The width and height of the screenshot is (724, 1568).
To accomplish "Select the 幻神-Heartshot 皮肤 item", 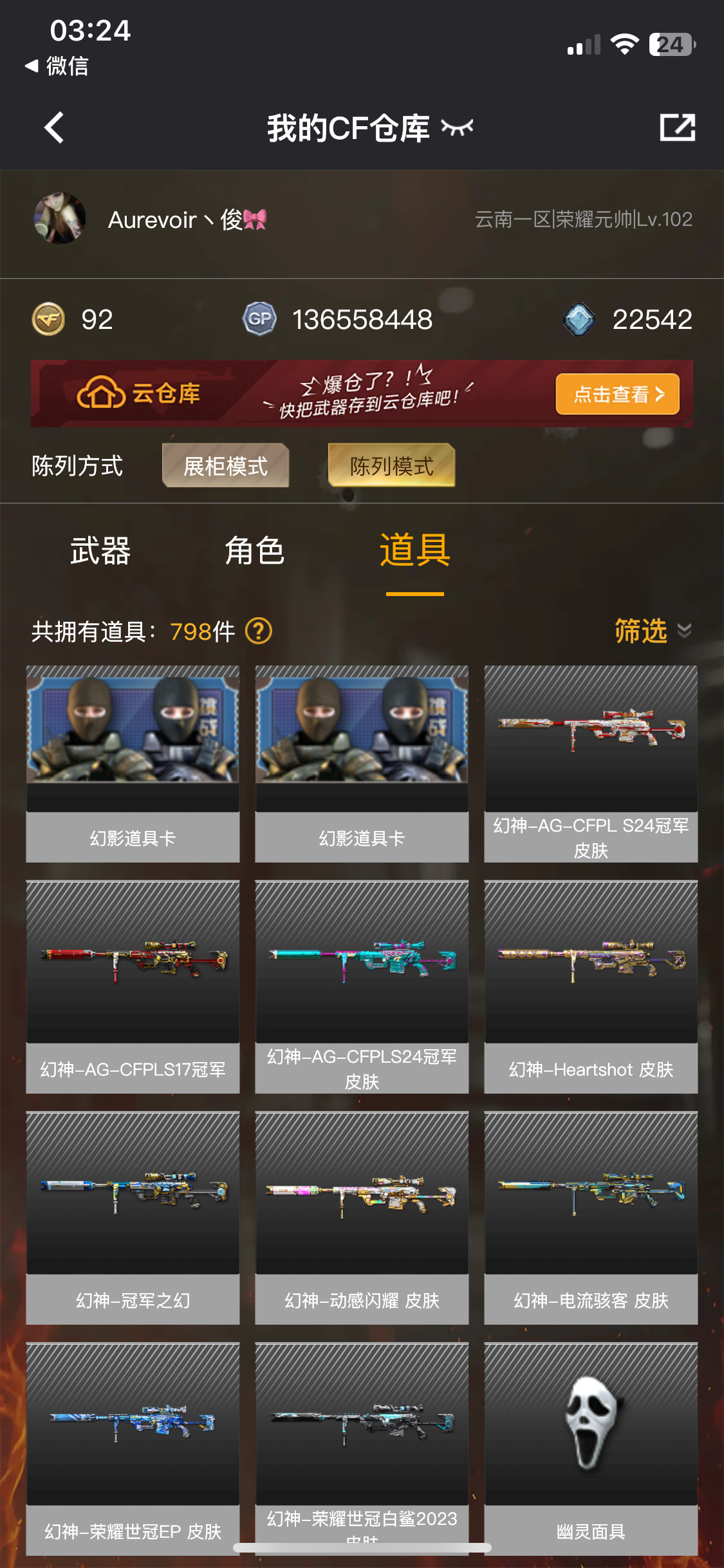I will coord(591,987).
